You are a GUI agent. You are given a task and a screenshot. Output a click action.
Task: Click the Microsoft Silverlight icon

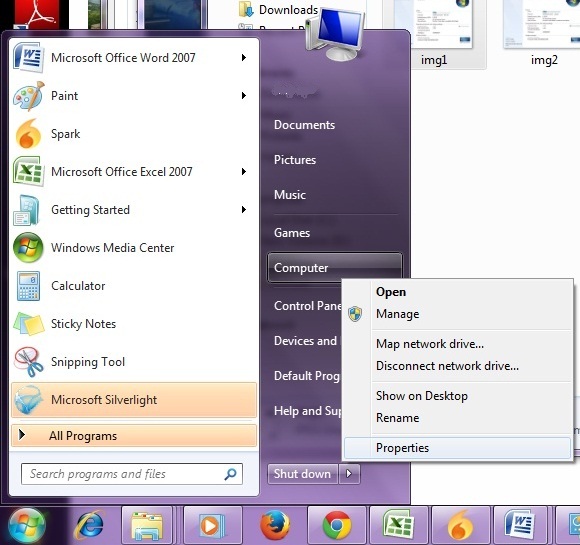coord(28,400)
